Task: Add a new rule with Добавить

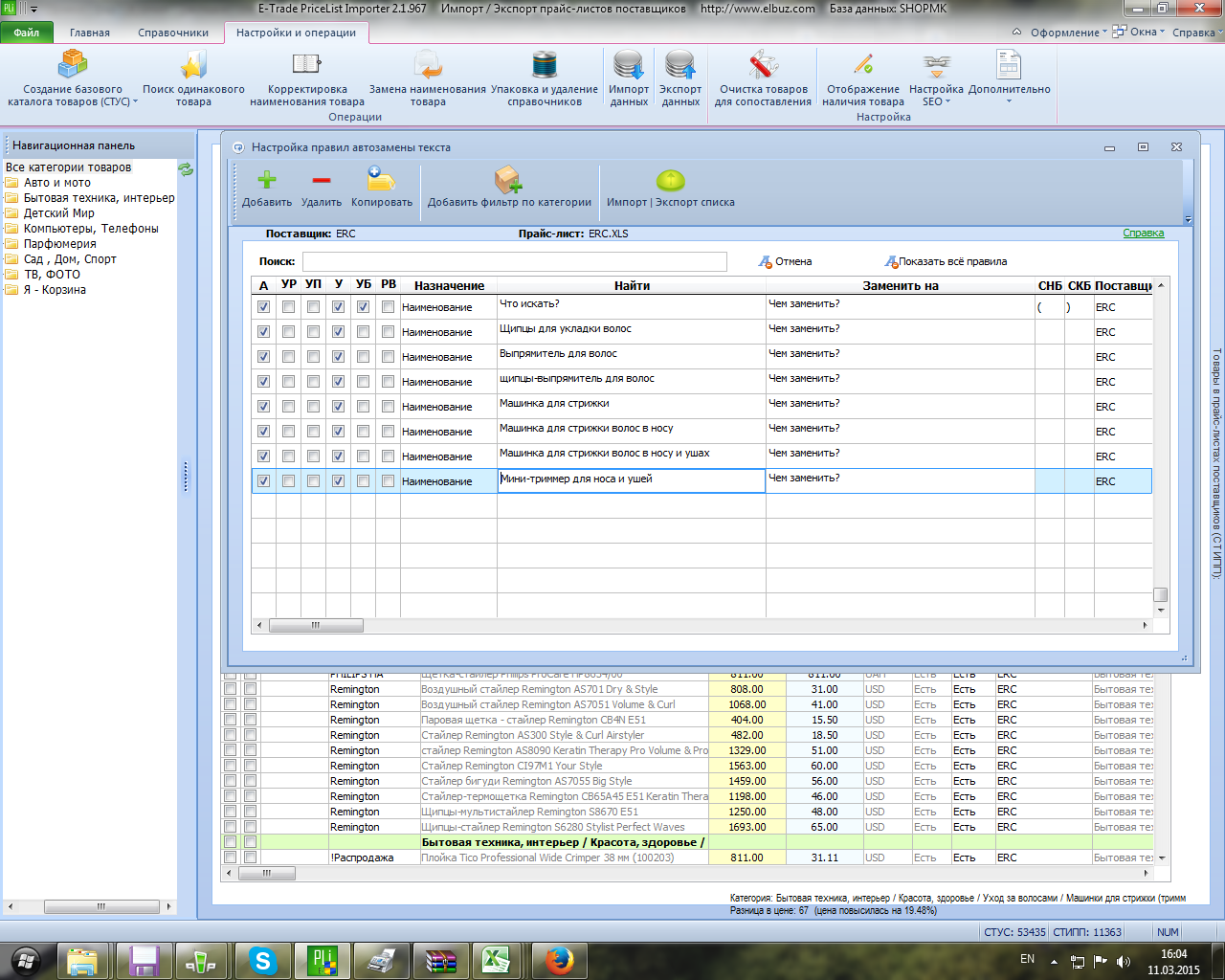Action: (x=267, y=188)
